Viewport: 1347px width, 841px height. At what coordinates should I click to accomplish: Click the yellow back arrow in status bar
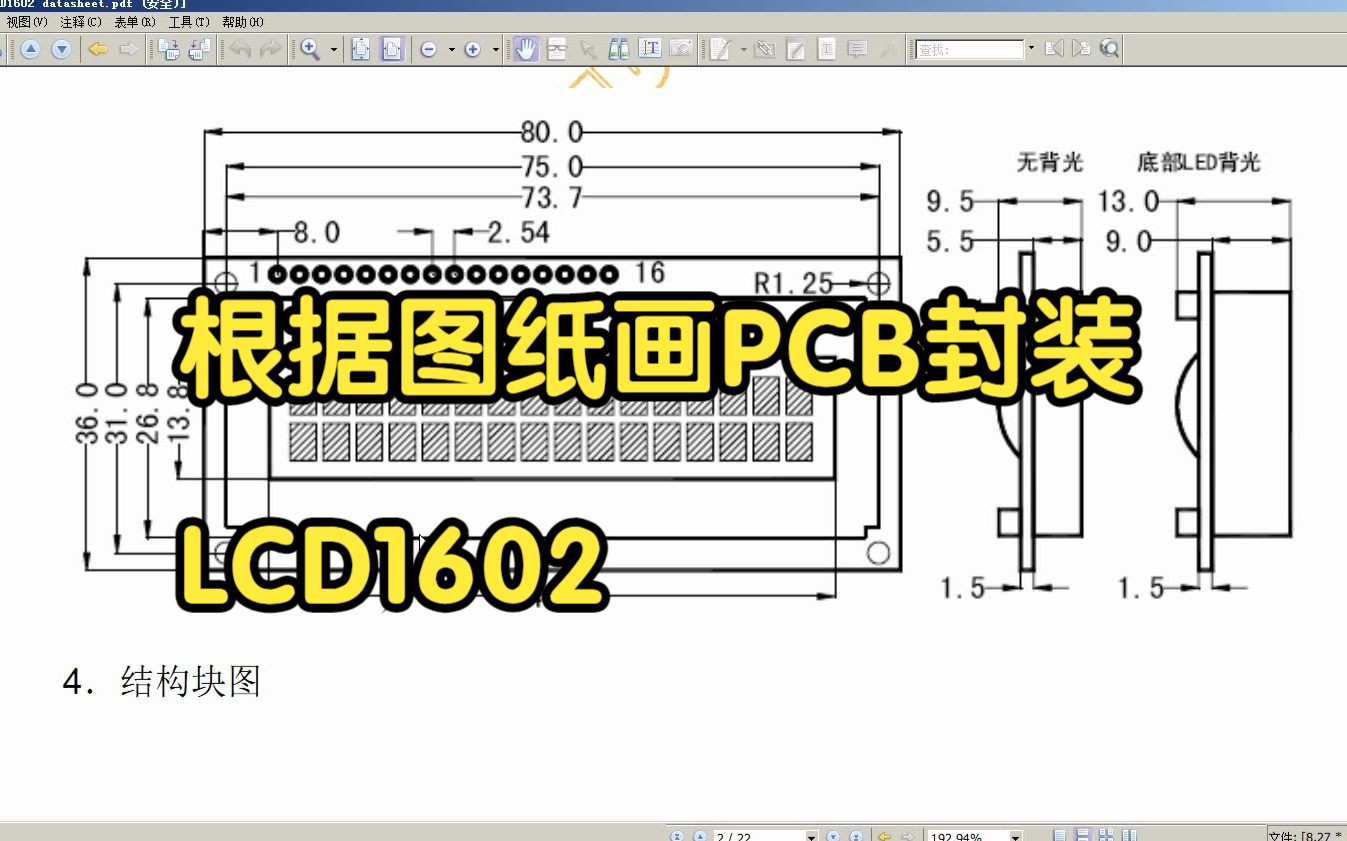point(884,836)
